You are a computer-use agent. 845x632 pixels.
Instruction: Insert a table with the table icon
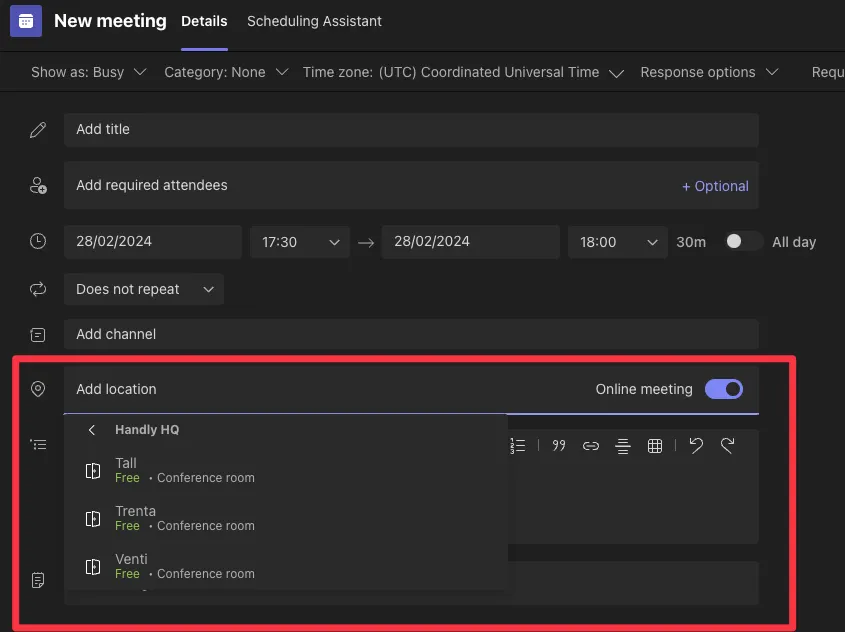tap(655, 446)
